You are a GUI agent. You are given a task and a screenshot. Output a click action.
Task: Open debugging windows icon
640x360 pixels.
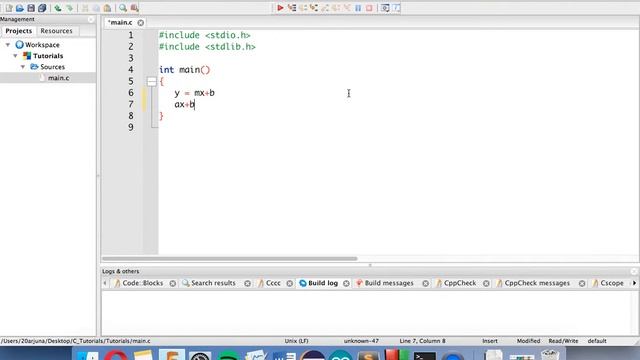pyautogui.click(x=384, y=8)
